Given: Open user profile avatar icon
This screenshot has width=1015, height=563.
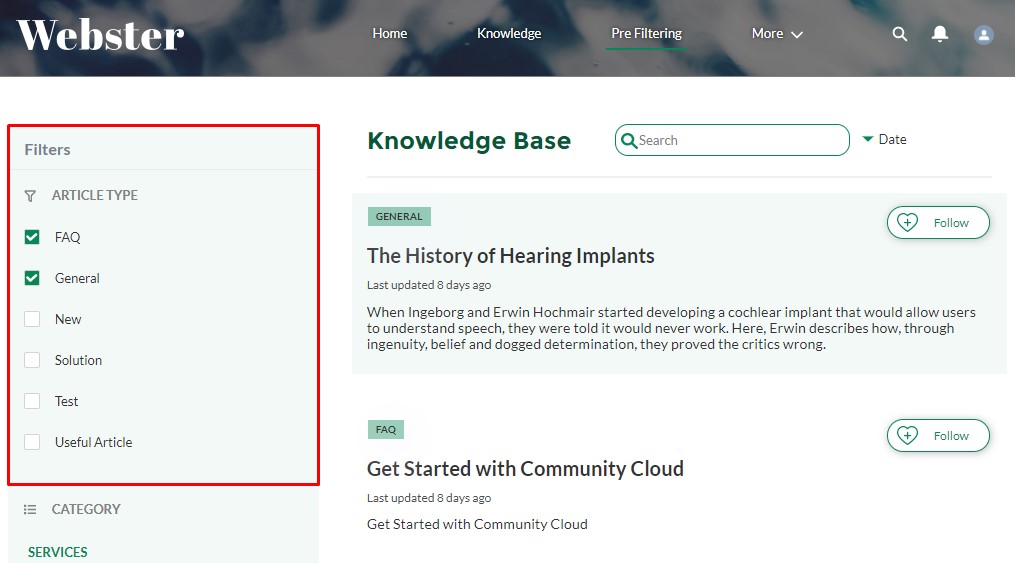Looking at the screenshot, I should point(983,34).
